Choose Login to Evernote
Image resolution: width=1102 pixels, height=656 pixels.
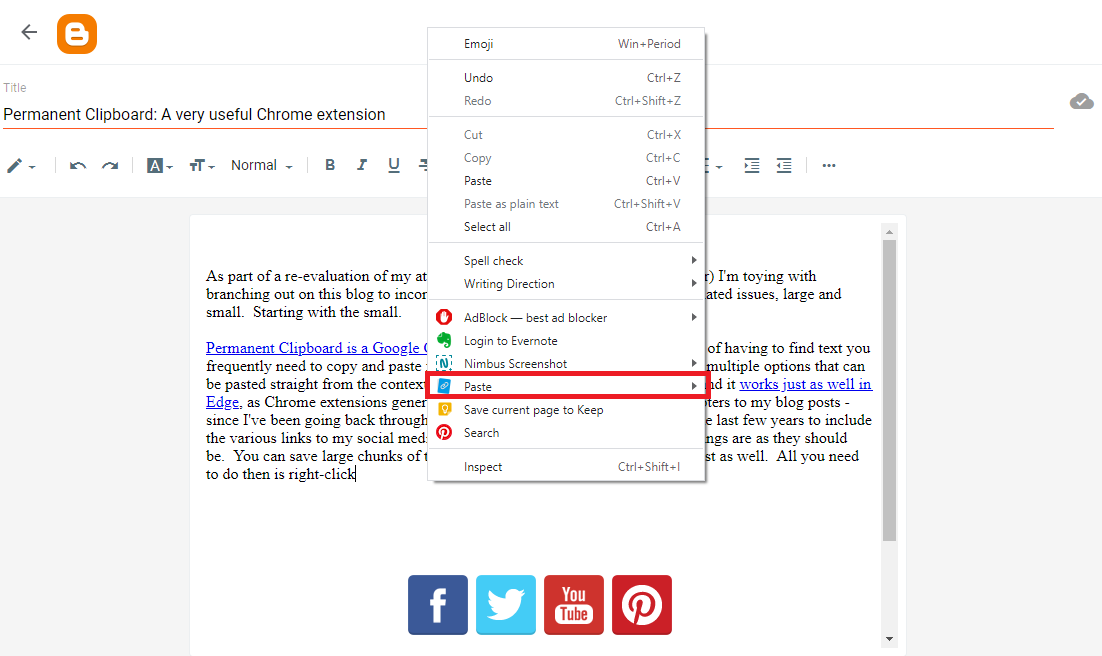coord(566,340)
